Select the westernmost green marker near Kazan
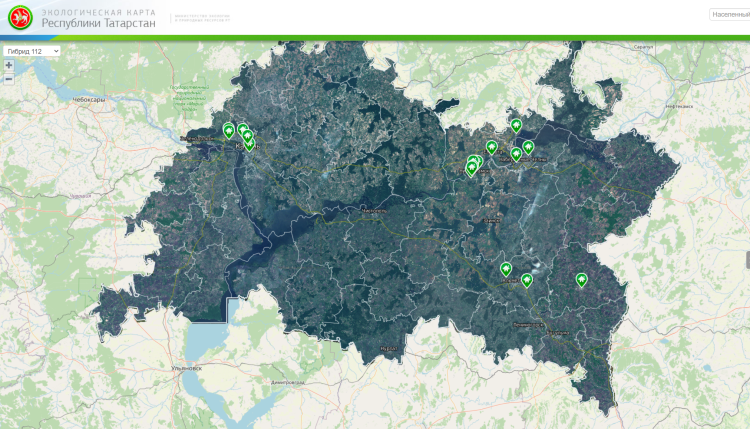The image size is (750, 429). click(x=229, y=131)
